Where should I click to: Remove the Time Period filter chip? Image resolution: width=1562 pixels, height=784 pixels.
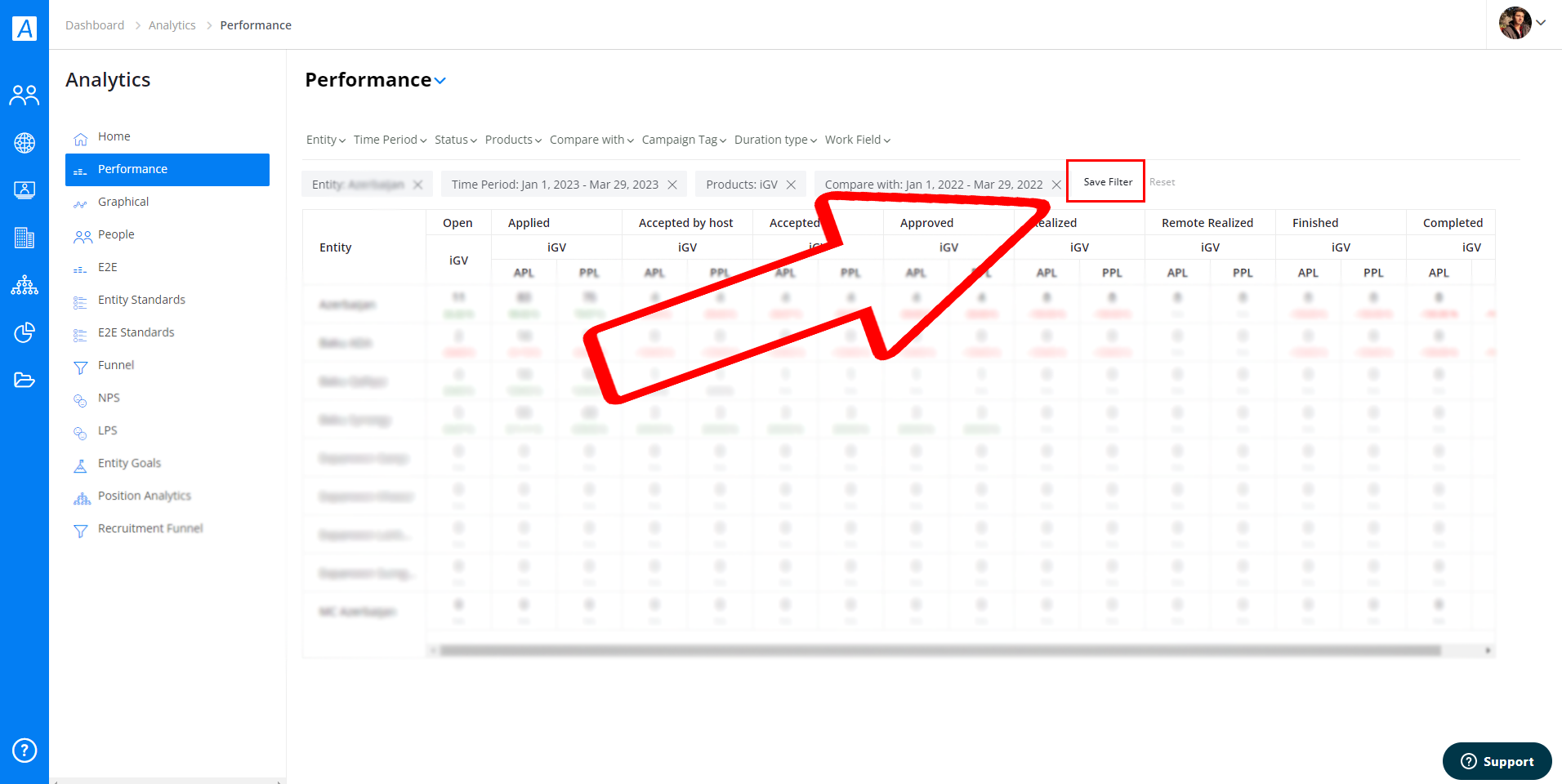click(672, 185)
